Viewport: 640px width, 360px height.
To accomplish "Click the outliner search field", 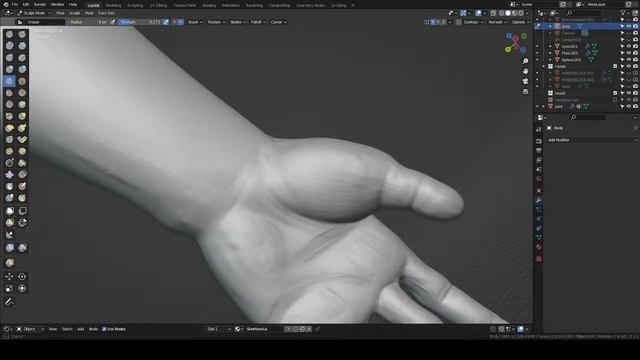I will click(x=584, y=13).
